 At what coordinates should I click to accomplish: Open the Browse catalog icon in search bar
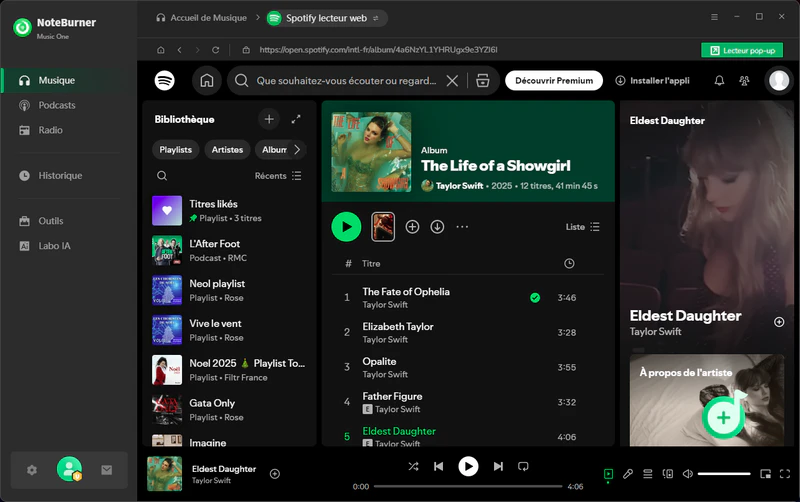pos(482,81)
